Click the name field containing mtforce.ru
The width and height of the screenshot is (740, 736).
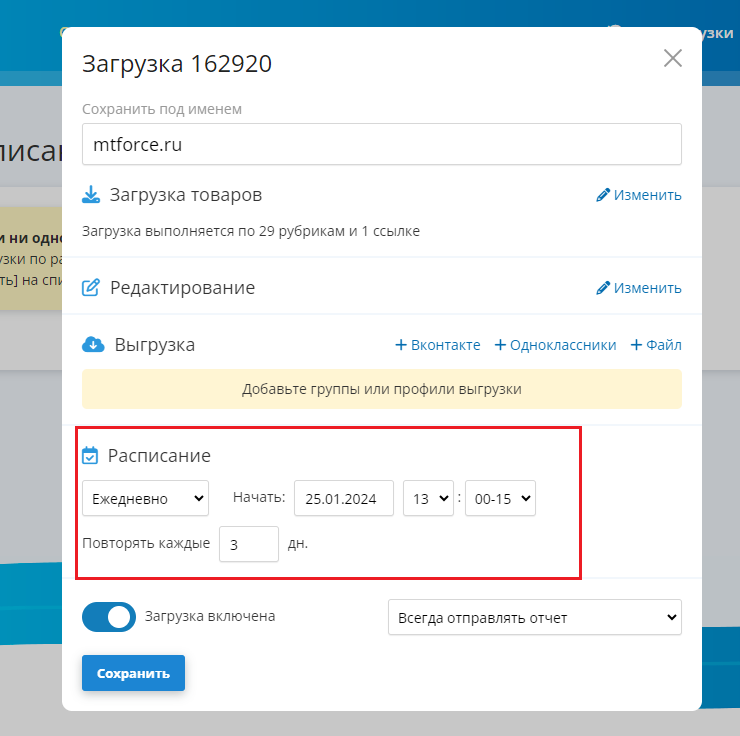click(x=381, y=144)
